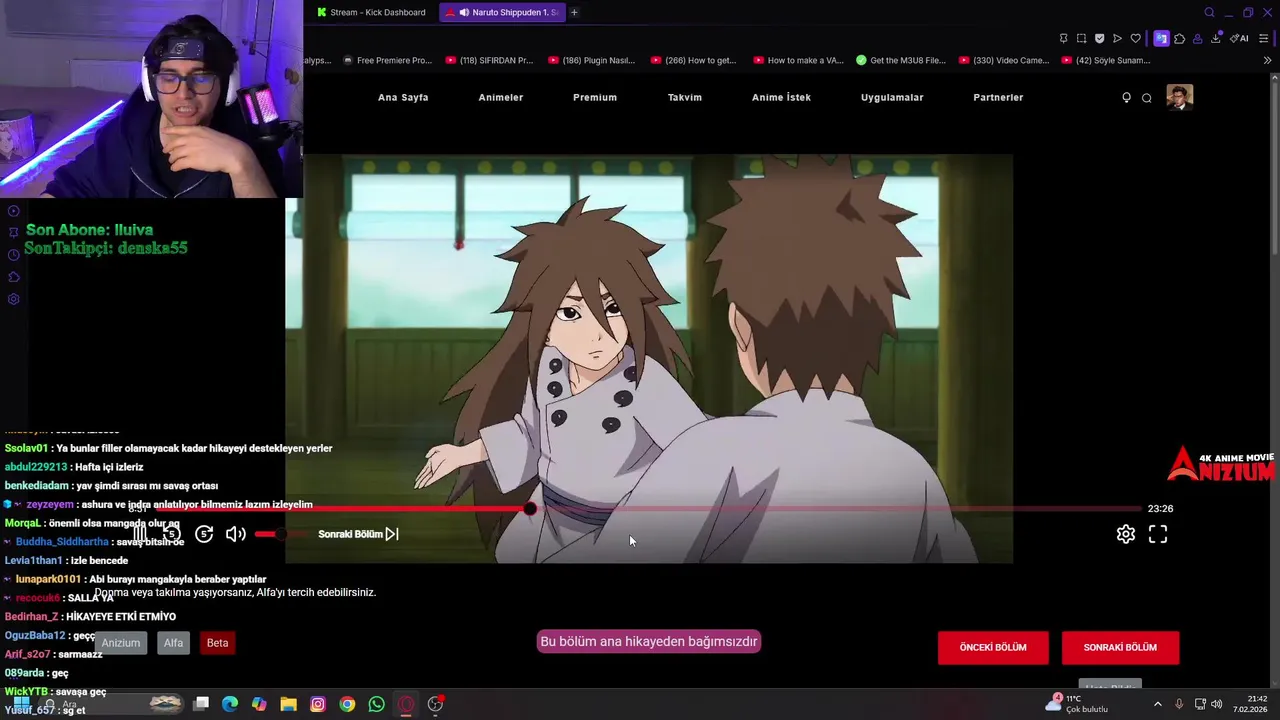Image resolution: width=1280 pixels, height=720 pixels.
Task: Open Task View in taskbar
Action: click(x=201, y=704)
